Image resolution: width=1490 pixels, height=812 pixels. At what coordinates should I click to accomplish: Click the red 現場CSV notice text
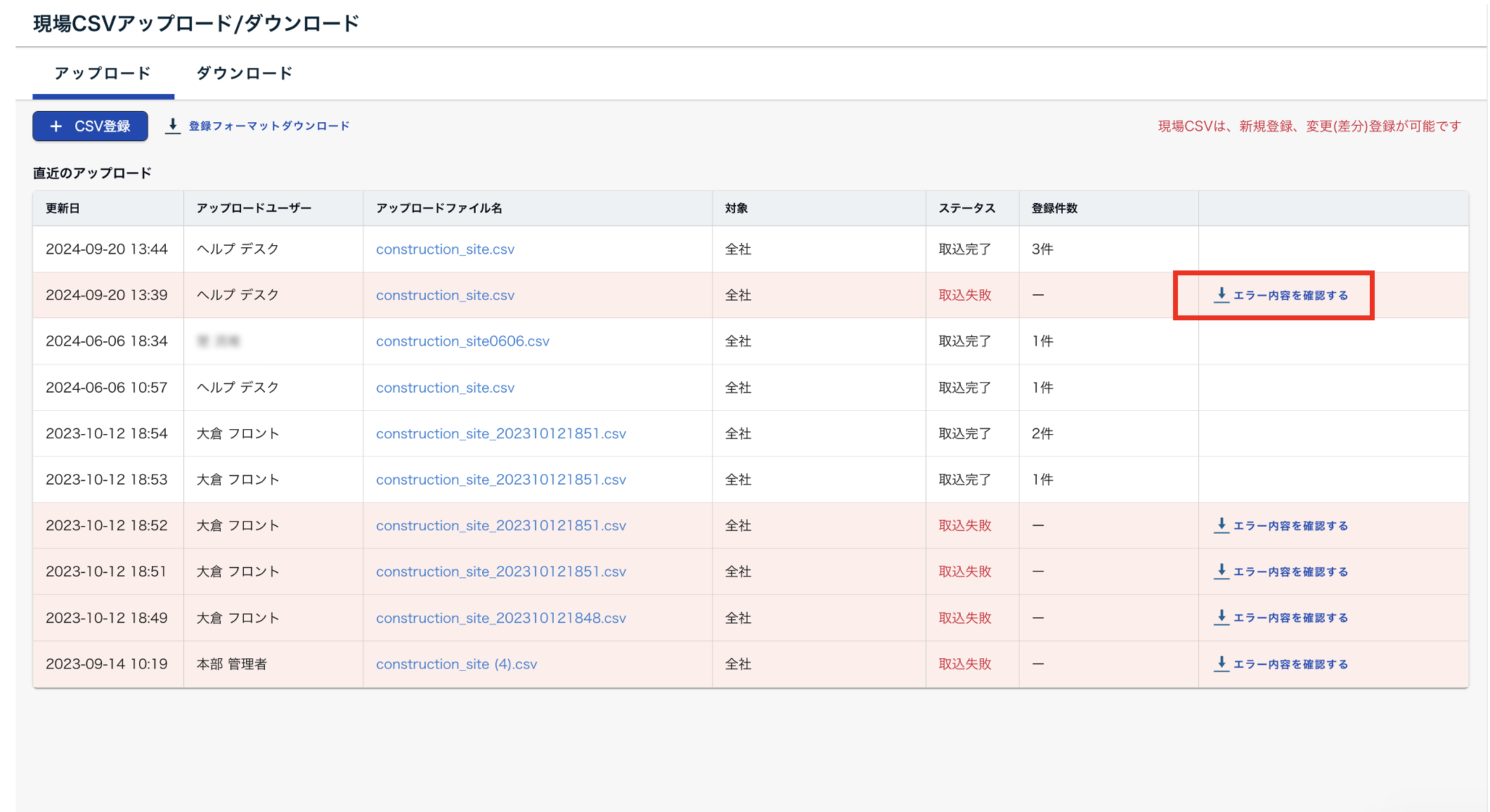[x=1309, y=126]
